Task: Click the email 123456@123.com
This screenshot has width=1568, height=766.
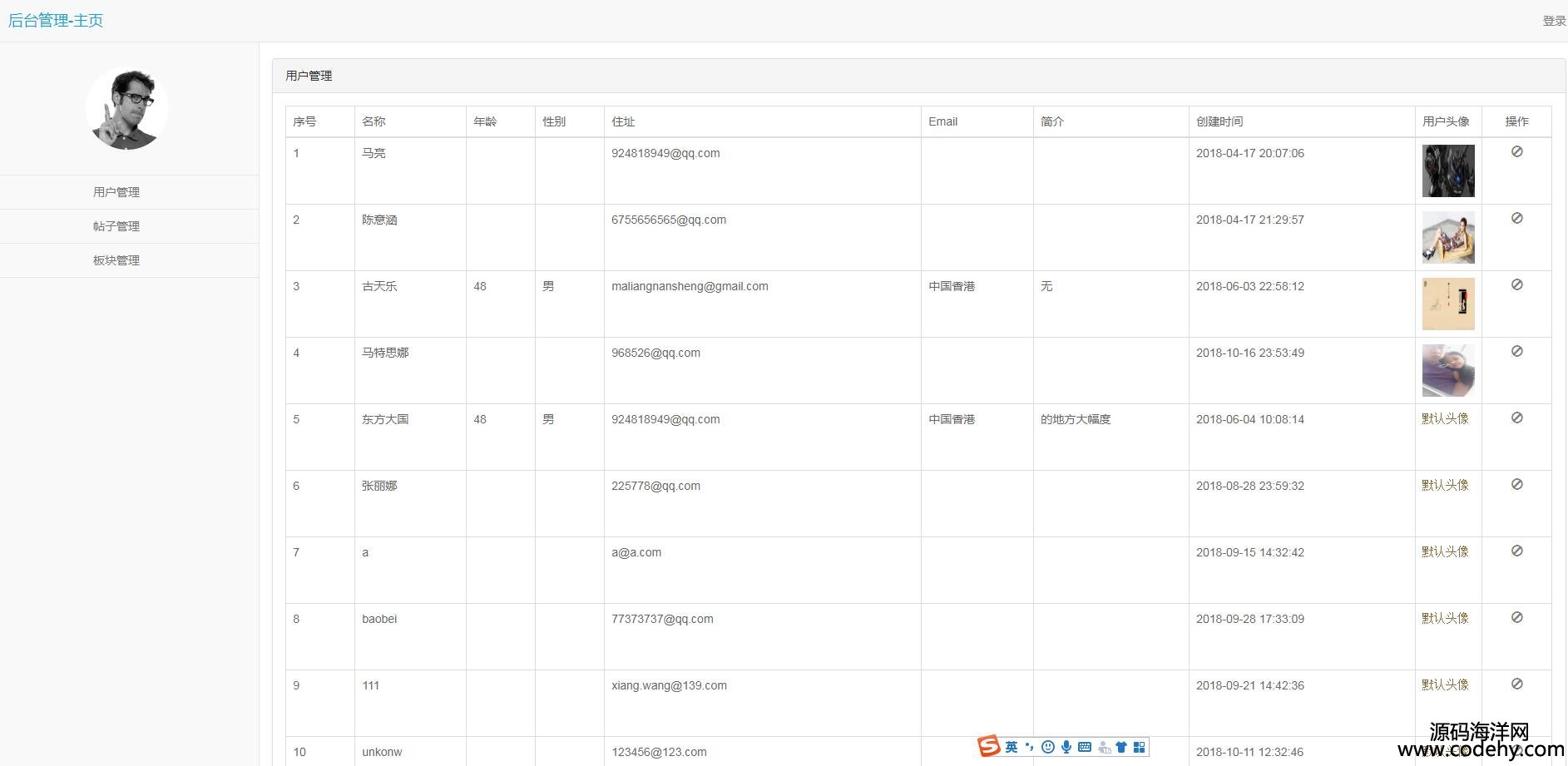Action: [x=659, y=752]
